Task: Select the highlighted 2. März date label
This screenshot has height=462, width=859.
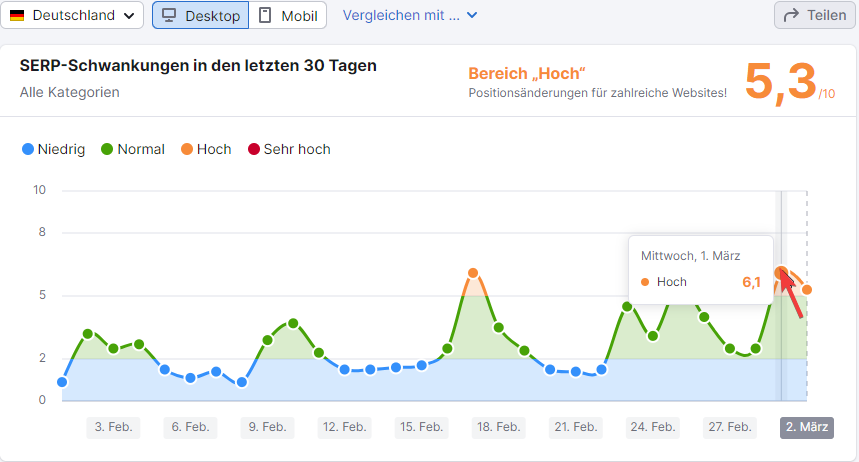Action: [x=806, y=427]
